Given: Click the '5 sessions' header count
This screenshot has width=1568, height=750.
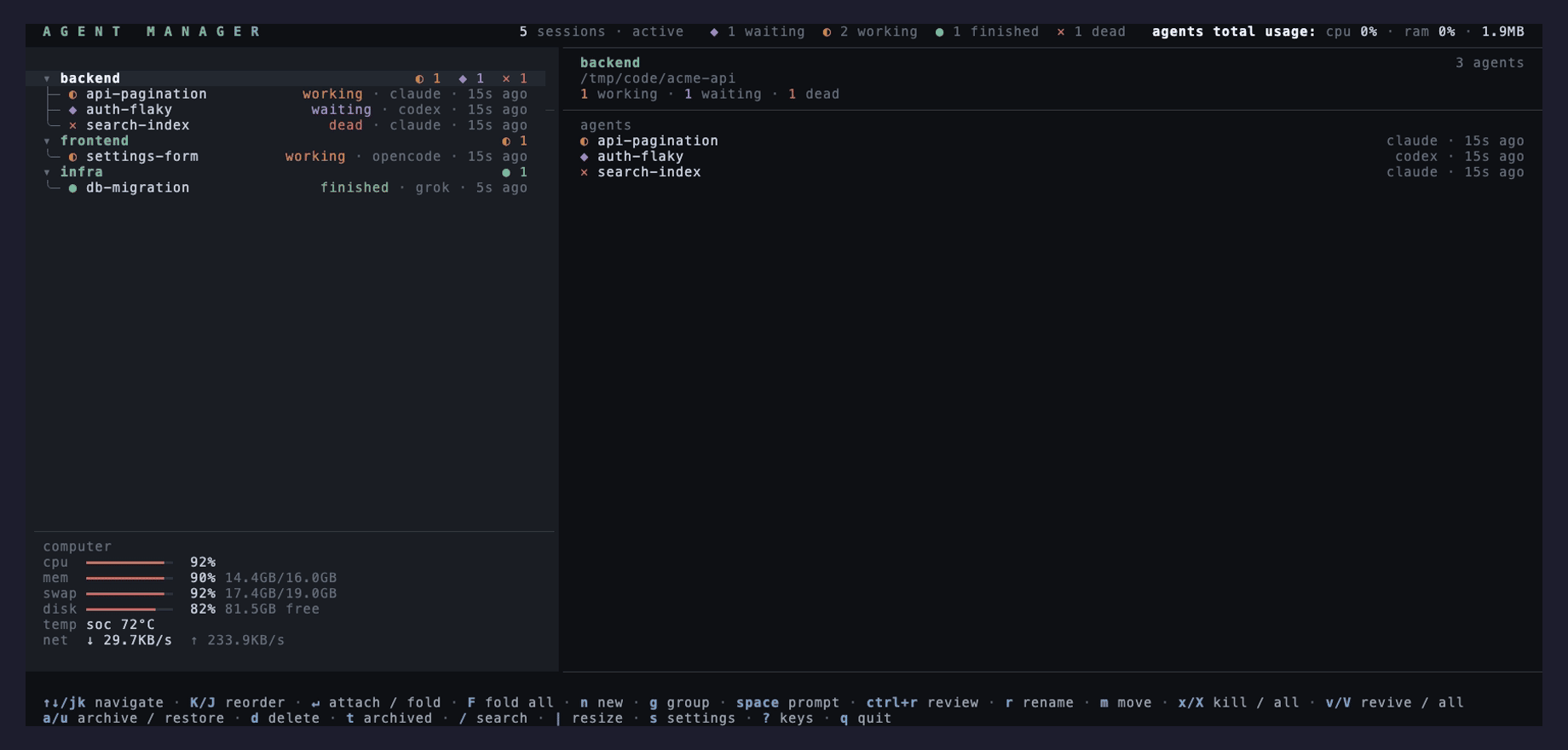Looking at the screenshot, I should coord(562,32).
